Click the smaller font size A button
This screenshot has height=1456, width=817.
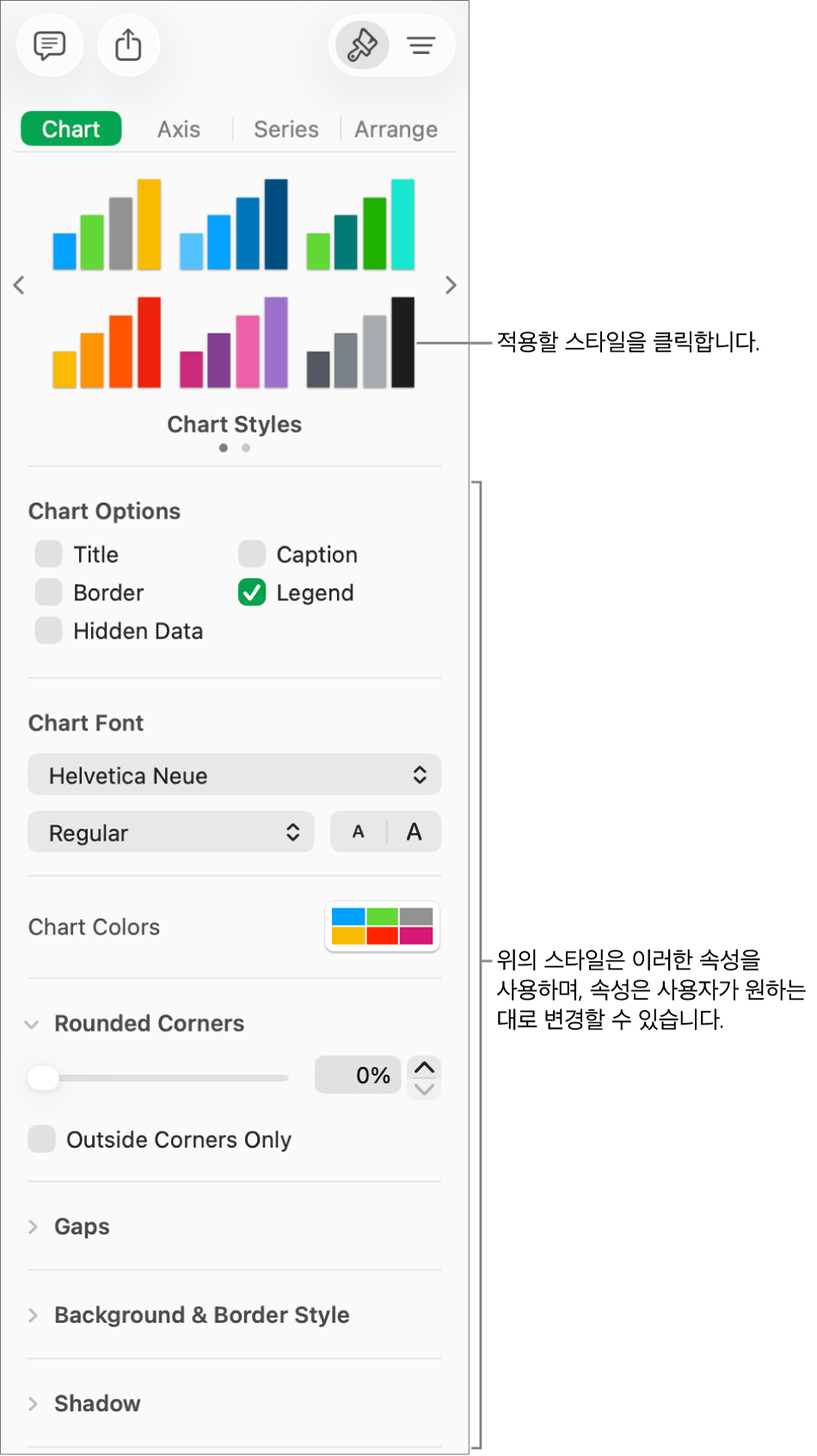pos(359,832)
